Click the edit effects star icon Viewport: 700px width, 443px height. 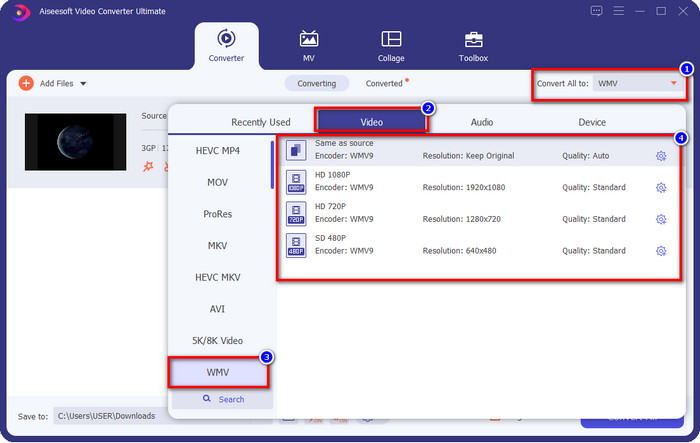[x=148, y=167]
